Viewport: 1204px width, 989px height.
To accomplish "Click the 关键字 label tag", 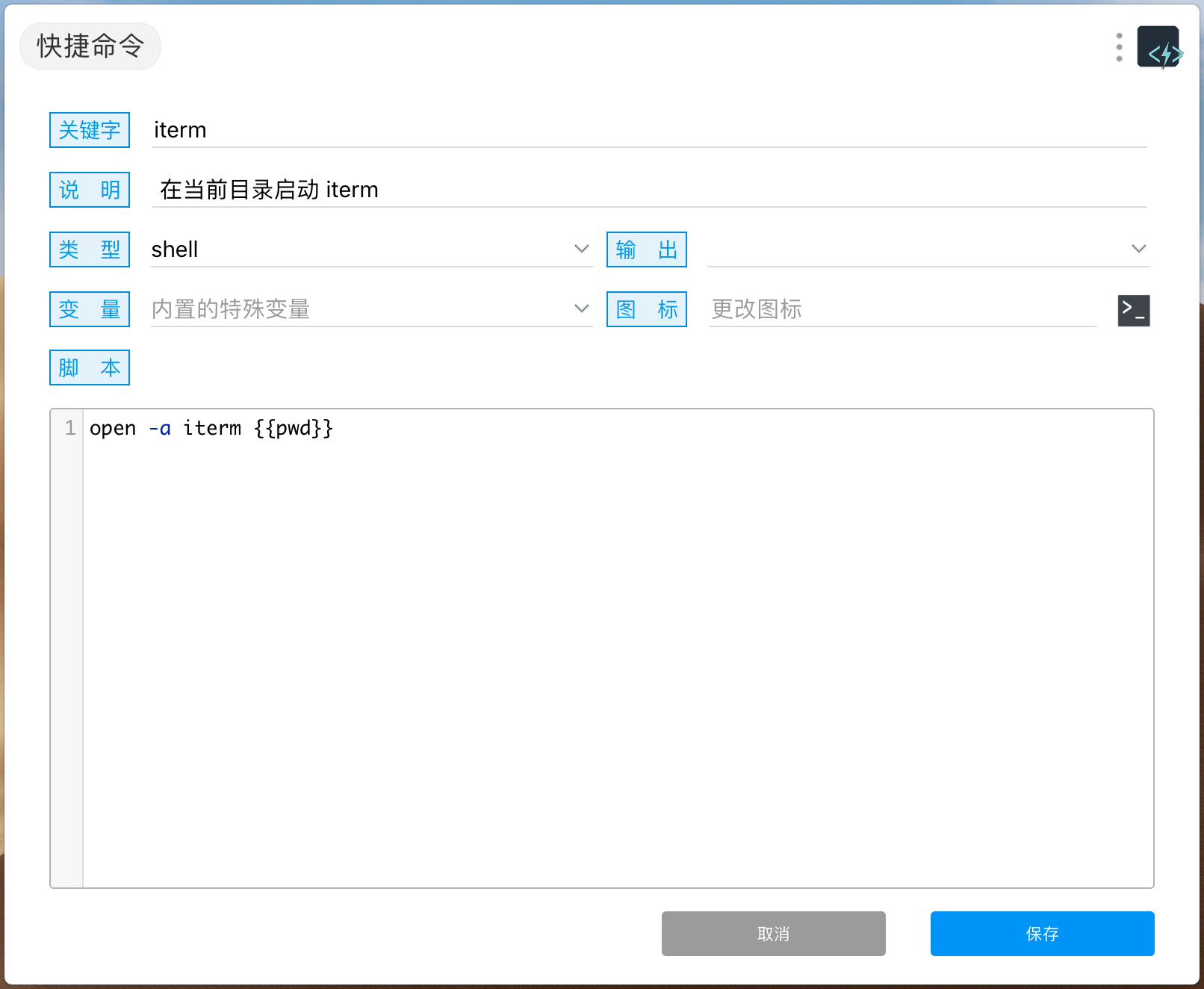I will pyautogui.click(x=90, y=130).
